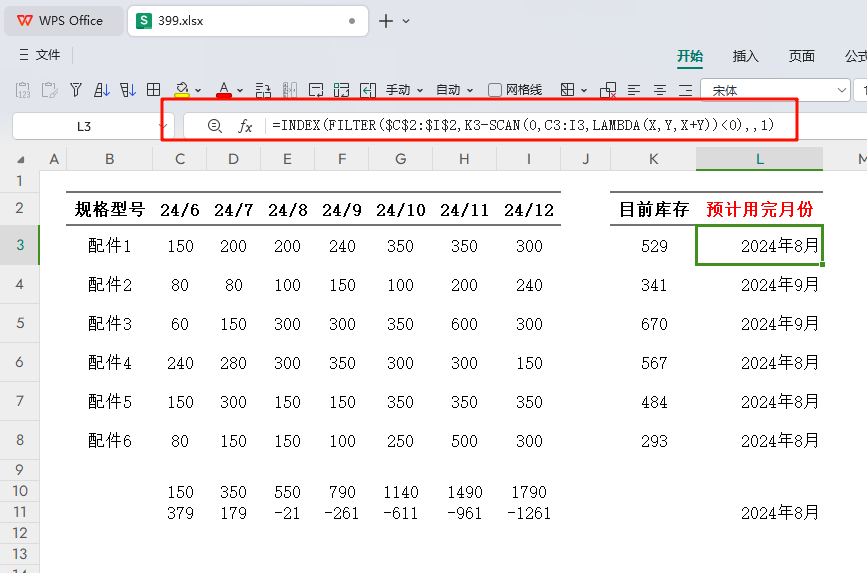
Task: Click the greyed split columns icon
Action: [x=290, y=90]
